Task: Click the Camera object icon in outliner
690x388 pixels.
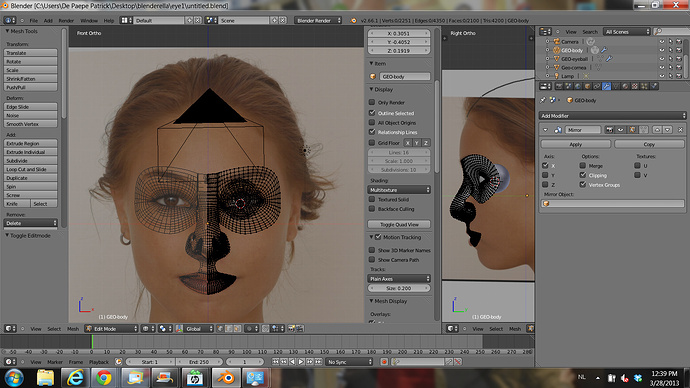Action: [x=557, y=42]
